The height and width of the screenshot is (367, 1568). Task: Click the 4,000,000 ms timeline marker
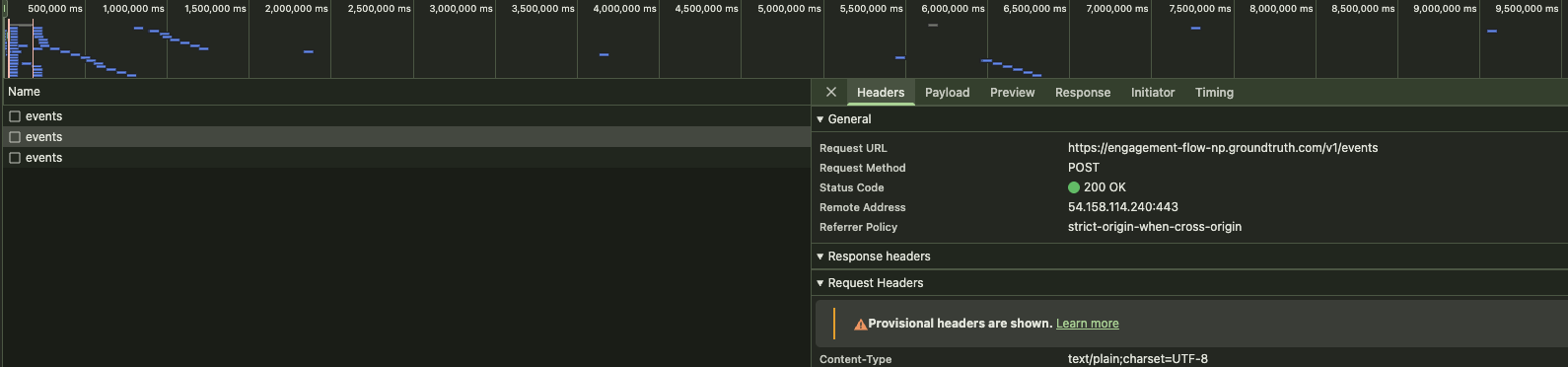point(624,8)
